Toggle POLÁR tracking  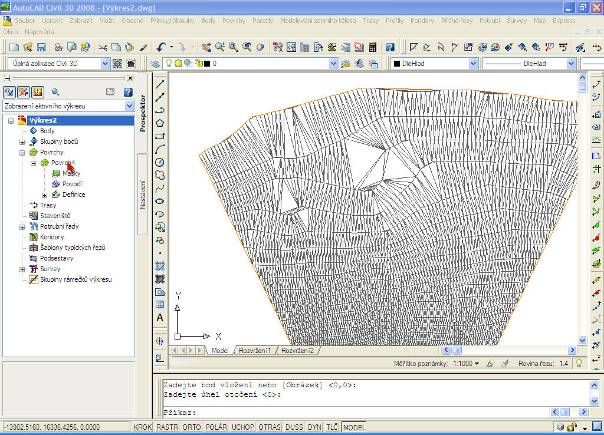tap(216, 427)
